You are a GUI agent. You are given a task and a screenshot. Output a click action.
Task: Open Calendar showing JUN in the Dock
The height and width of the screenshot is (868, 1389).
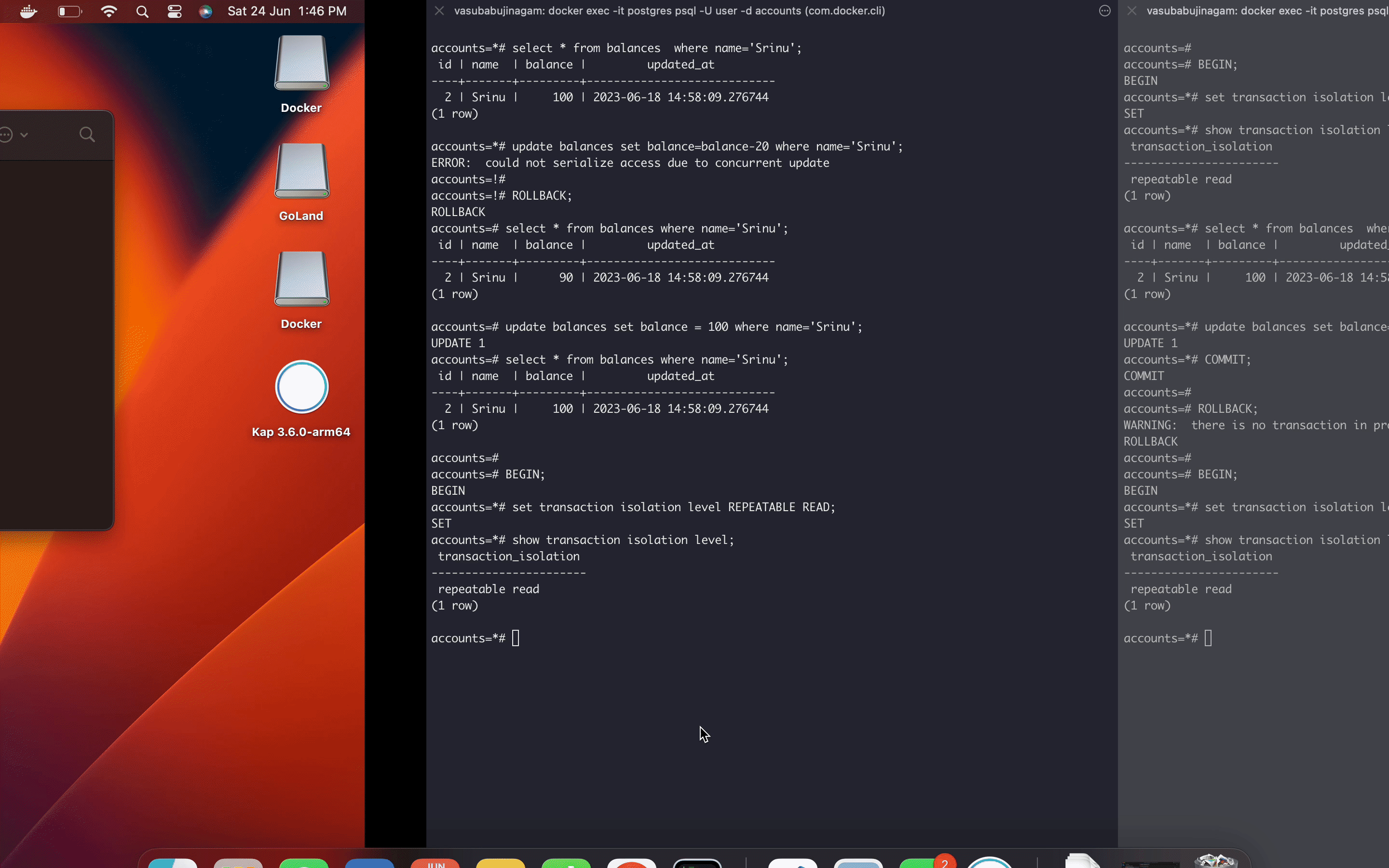coord(435,863)
